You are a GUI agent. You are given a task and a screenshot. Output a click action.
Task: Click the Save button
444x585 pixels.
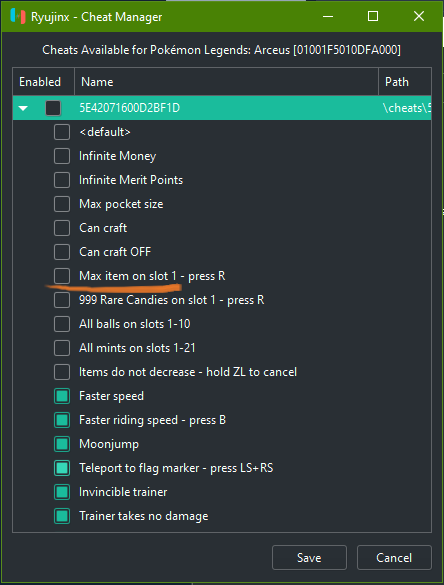(309, 558)
